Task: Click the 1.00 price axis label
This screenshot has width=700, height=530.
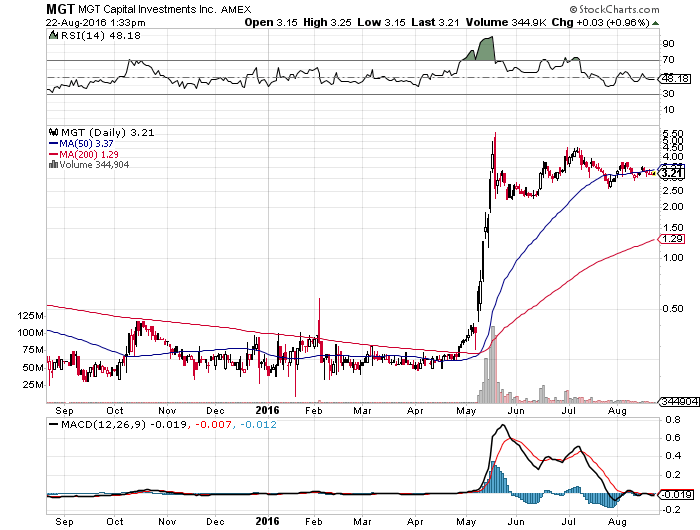Action: 673,258
